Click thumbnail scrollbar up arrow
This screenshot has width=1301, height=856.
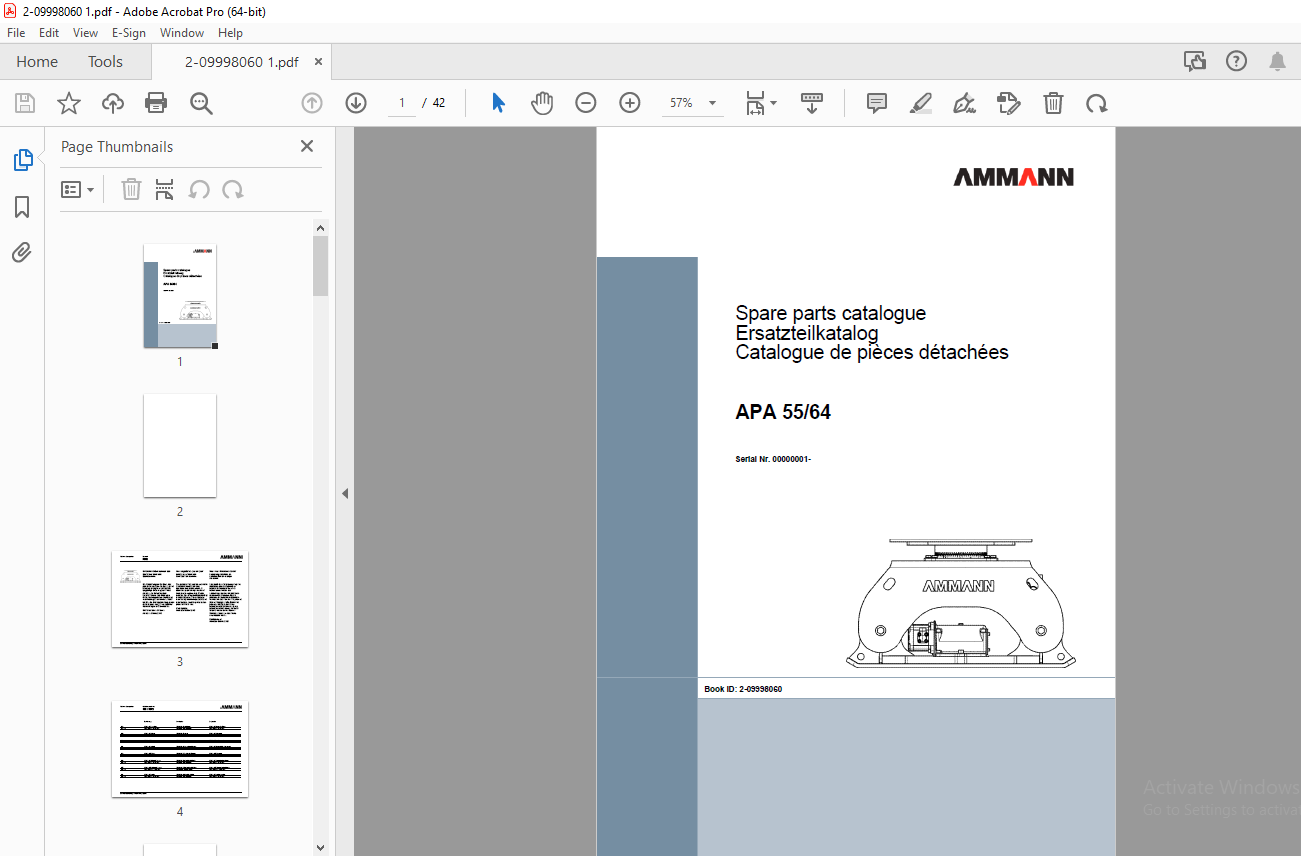click(320, 228)
